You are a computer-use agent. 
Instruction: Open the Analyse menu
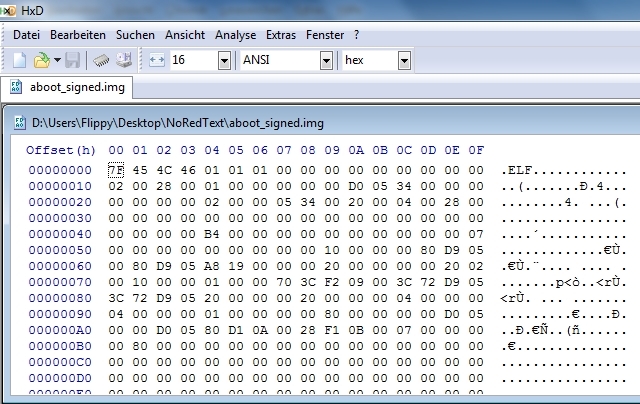click(236, 34)
